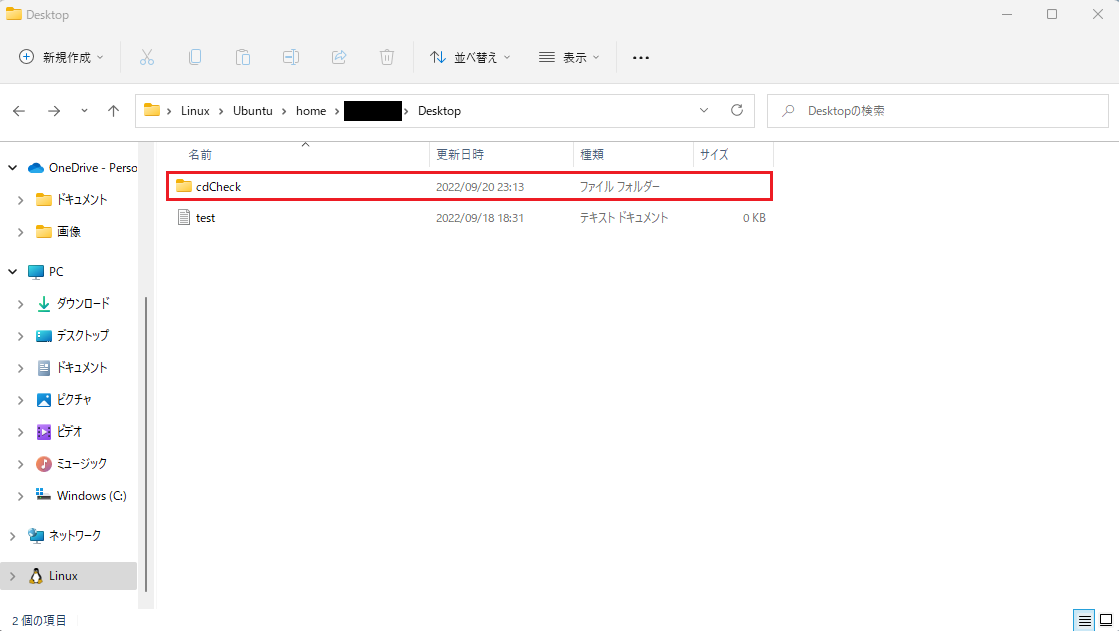Open the three-dot See more menu
This screenshot has height=631, width=1119.
641,58
